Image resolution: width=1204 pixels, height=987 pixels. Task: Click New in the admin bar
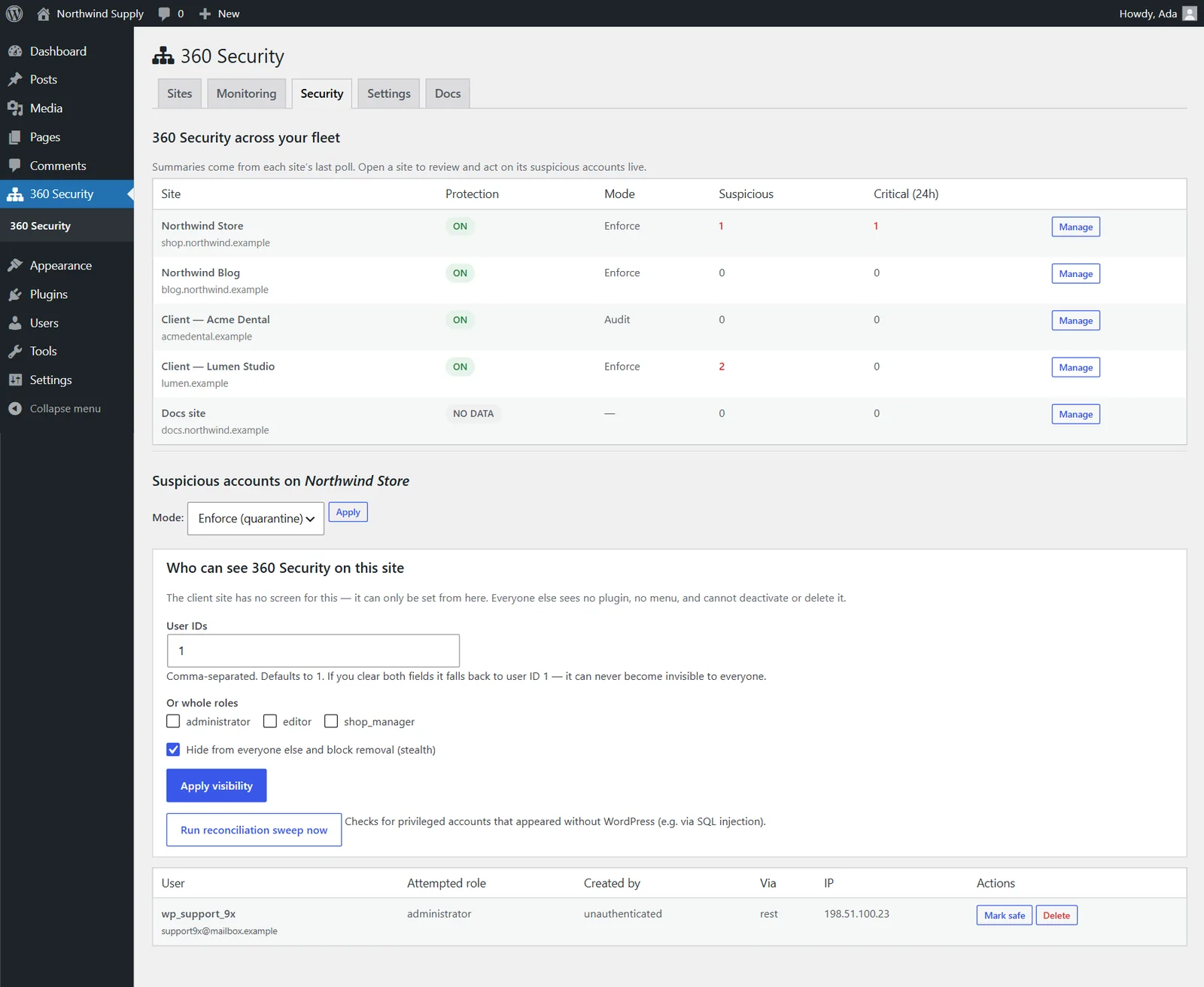[x=229, y=14]
